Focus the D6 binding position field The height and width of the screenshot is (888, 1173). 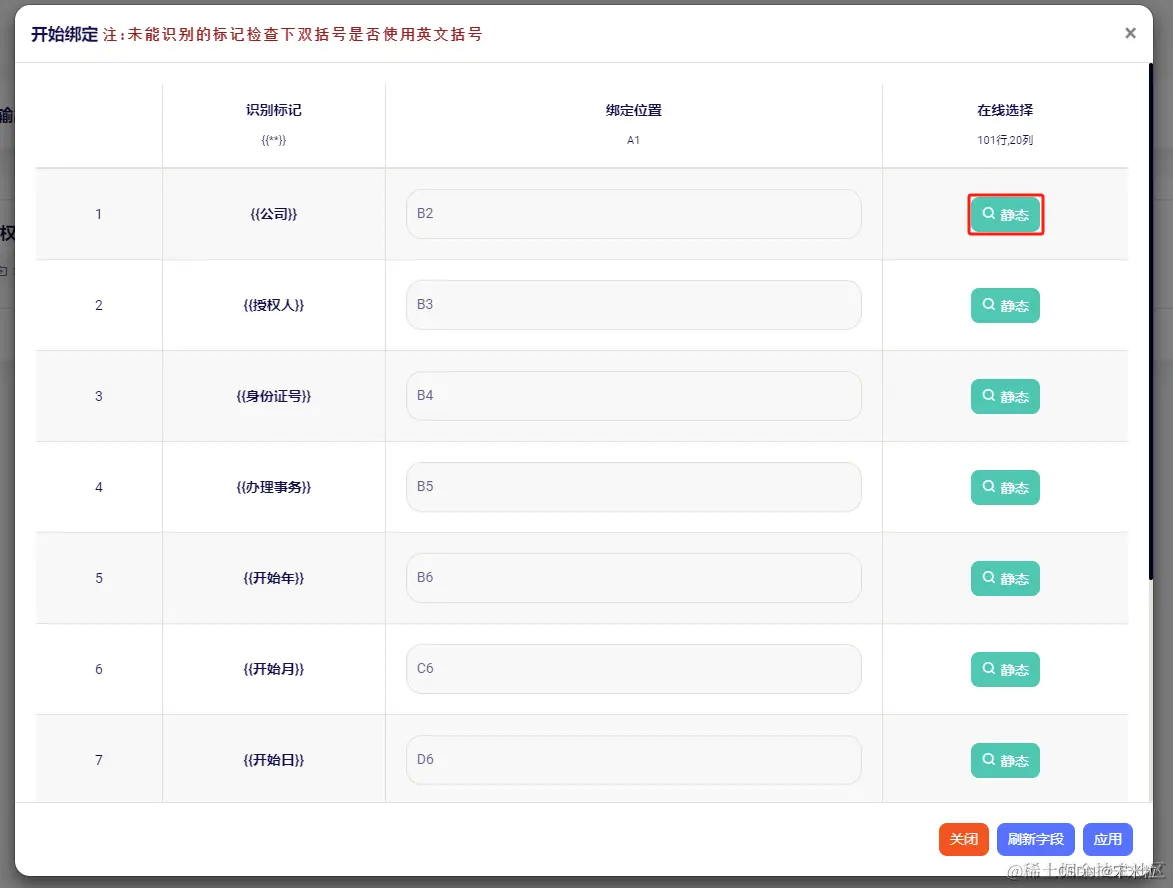(634, 760)
